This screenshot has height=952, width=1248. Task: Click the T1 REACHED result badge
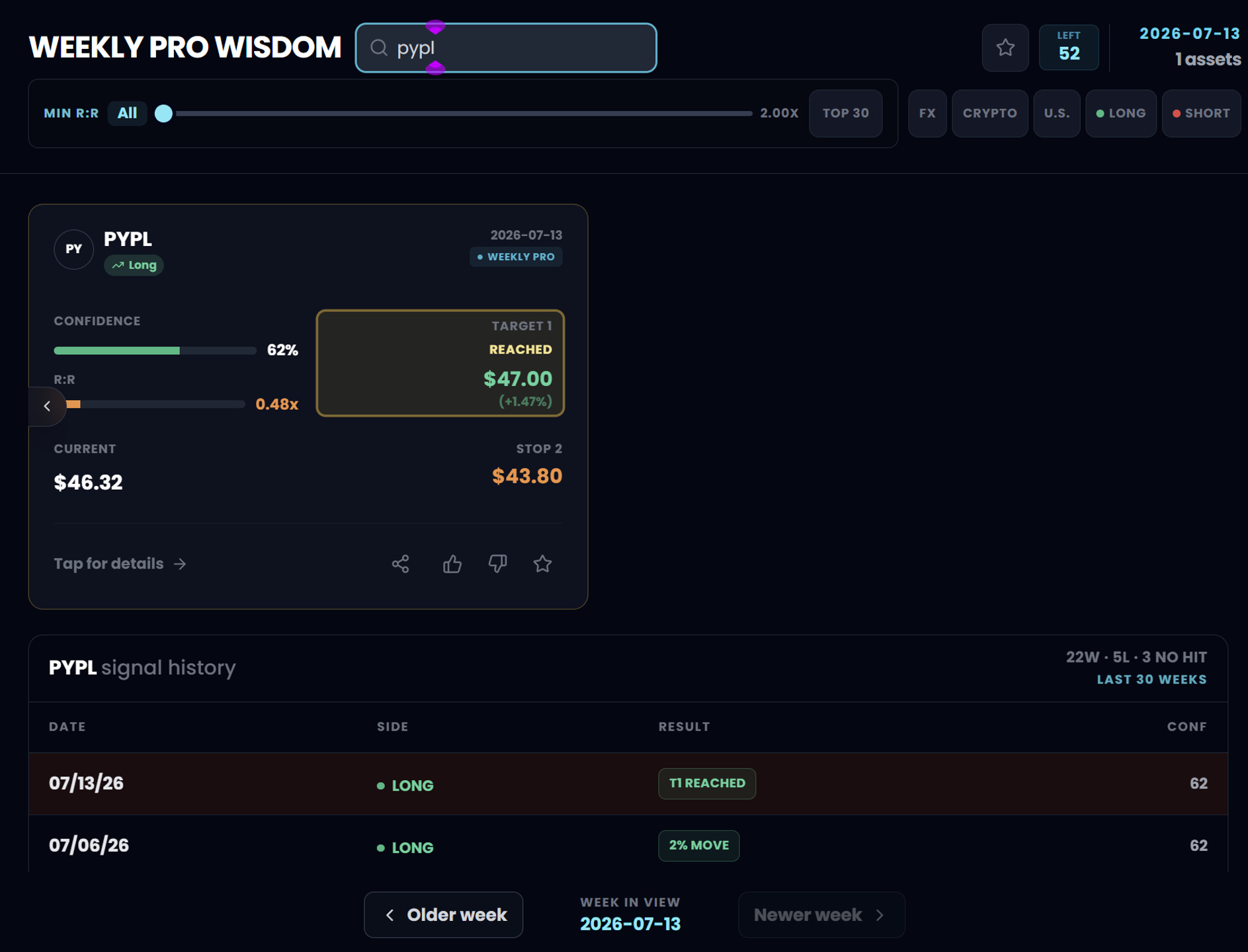[707, 783]
